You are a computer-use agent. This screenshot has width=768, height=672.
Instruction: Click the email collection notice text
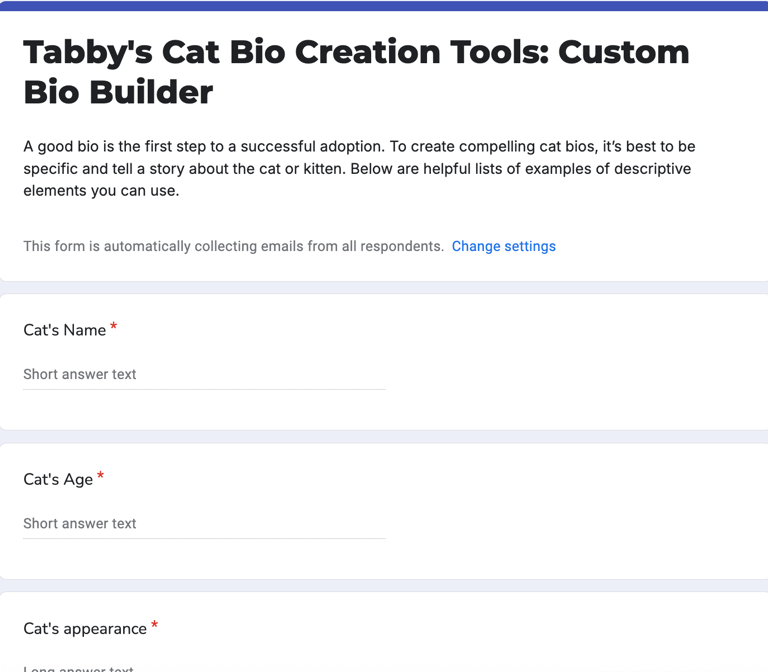(x=233, y=246)
